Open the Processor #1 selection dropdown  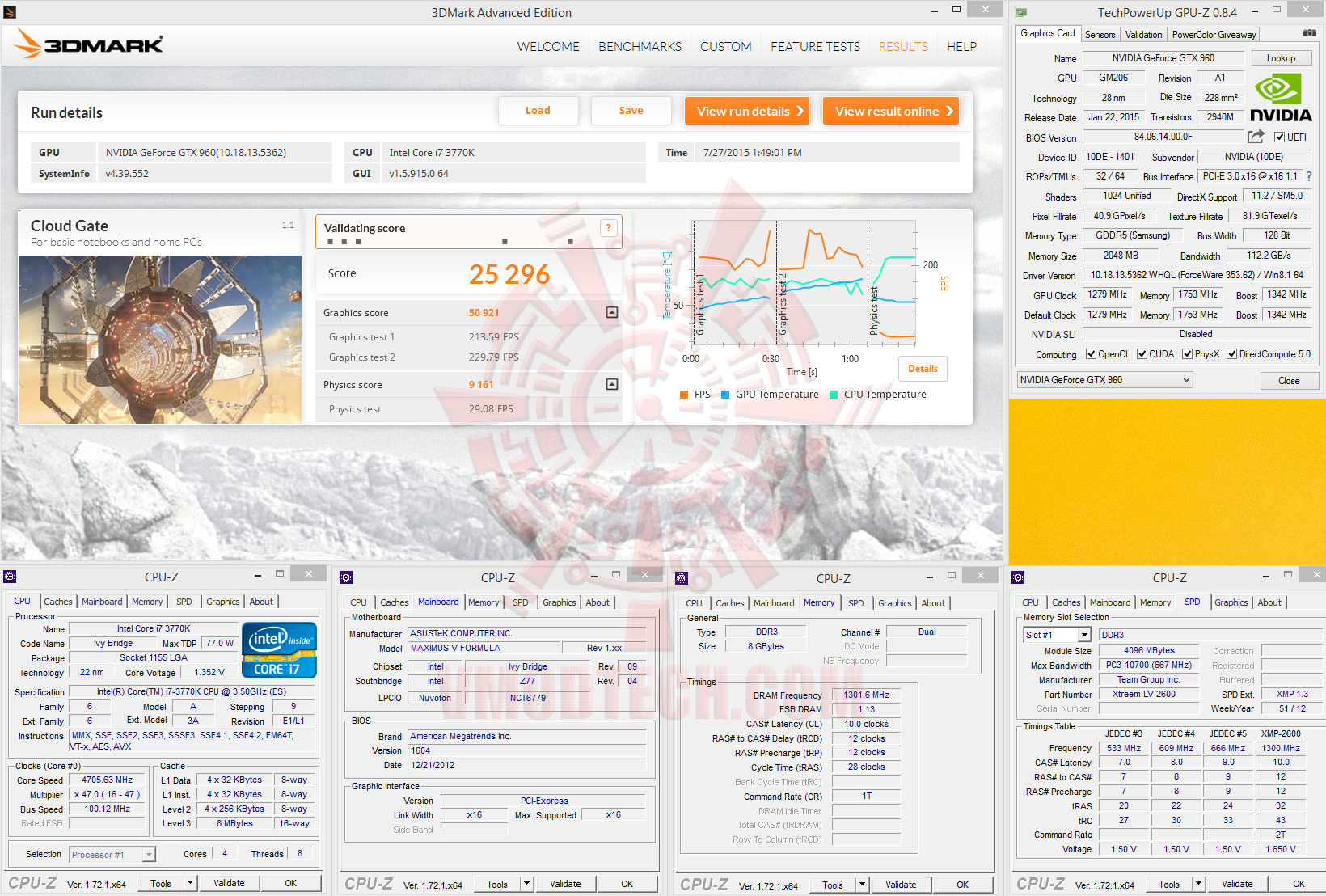click(x=112, y=855)
